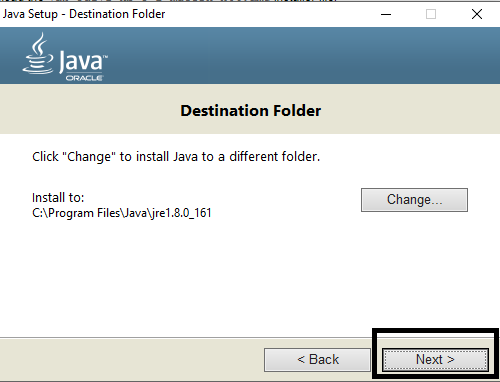Click the bold Destination Folder heading
This screenshot has height=382, width=500.
[x=251, y=111]
